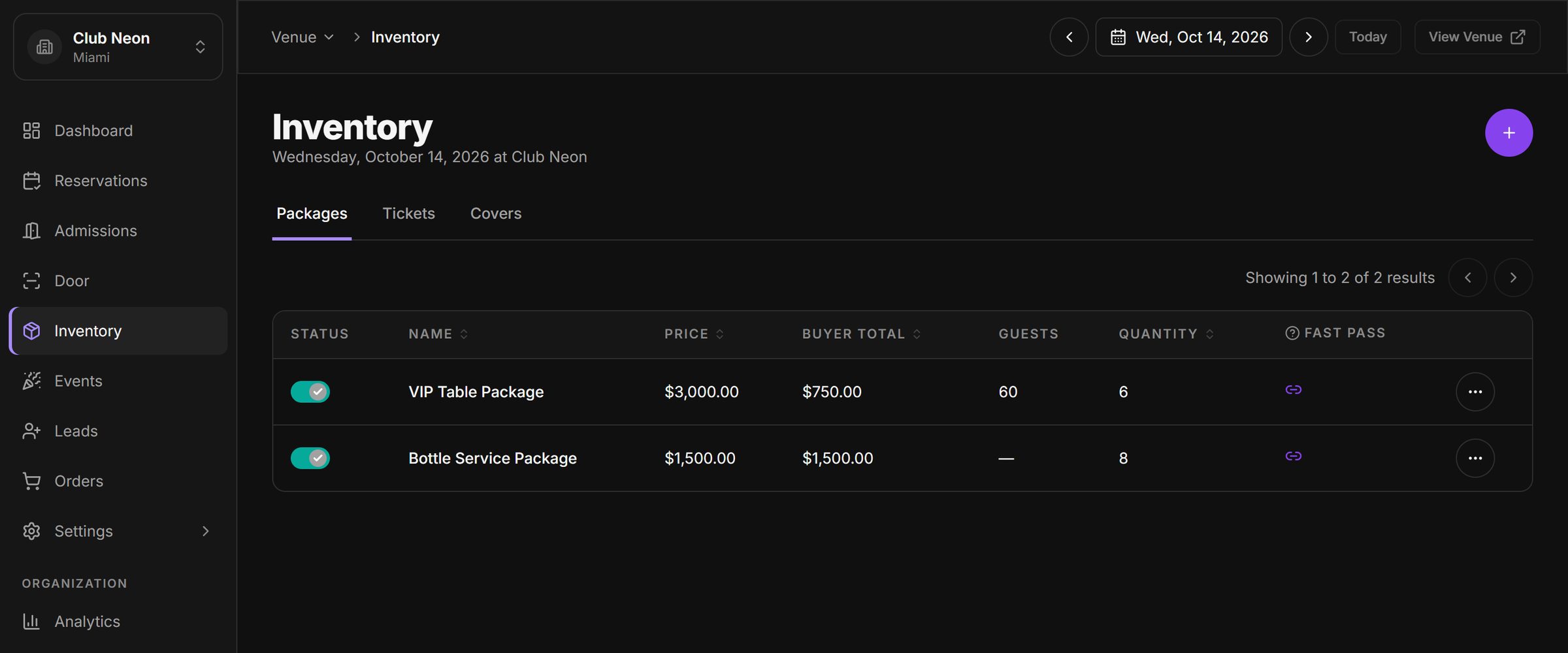
Task: Click the Guests column header
Action: coord(1028,334)
